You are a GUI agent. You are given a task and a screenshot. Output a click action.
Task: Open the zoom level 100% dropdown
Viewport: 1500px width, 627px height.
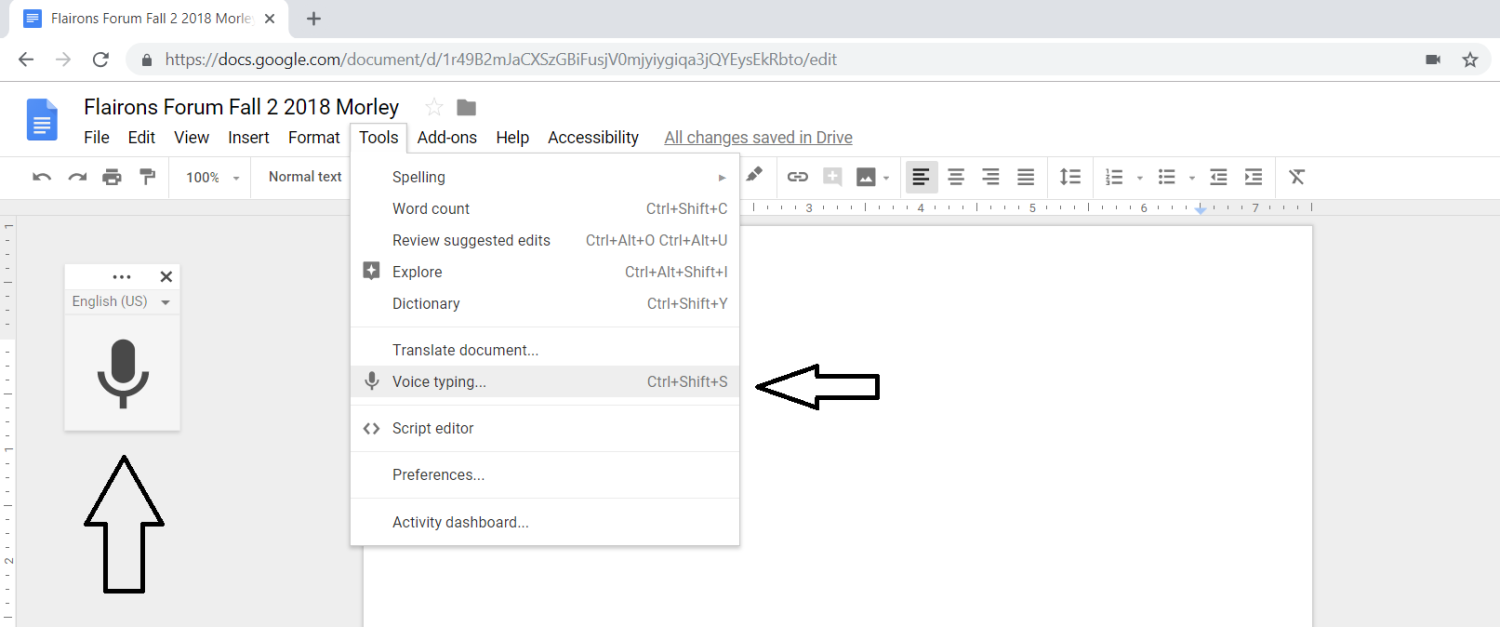213,177
